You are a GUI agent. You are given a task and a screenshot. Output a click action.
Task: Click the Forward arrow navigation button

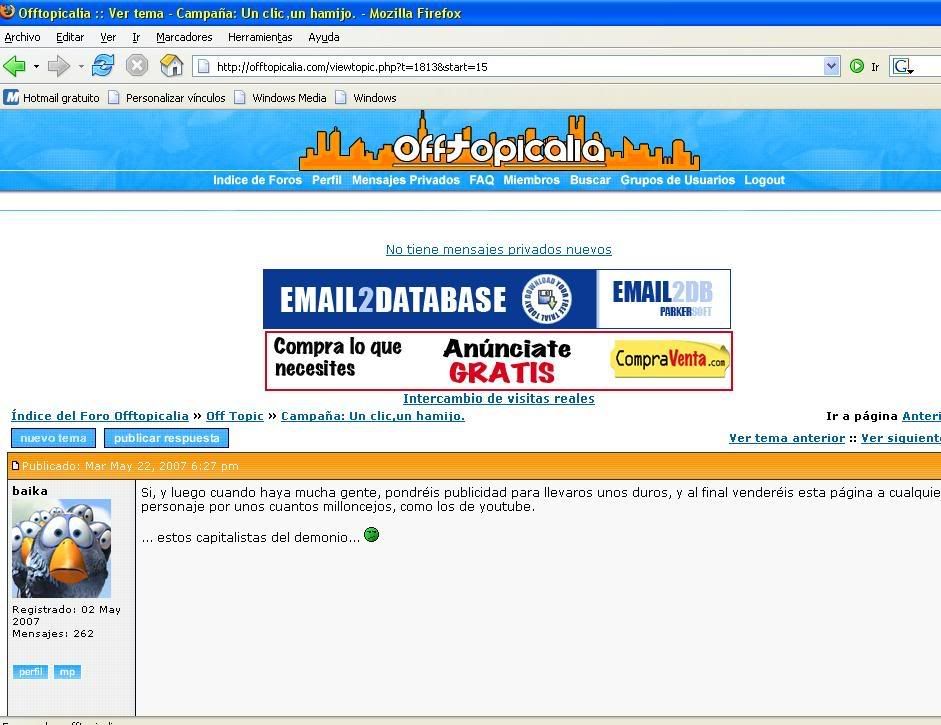point(59,66)
